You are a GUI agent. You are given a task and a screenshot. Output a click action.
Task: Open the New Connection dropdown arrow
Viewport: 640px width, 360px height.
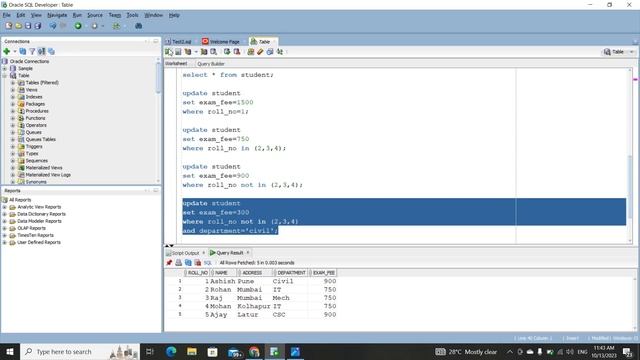click(15, 51)
